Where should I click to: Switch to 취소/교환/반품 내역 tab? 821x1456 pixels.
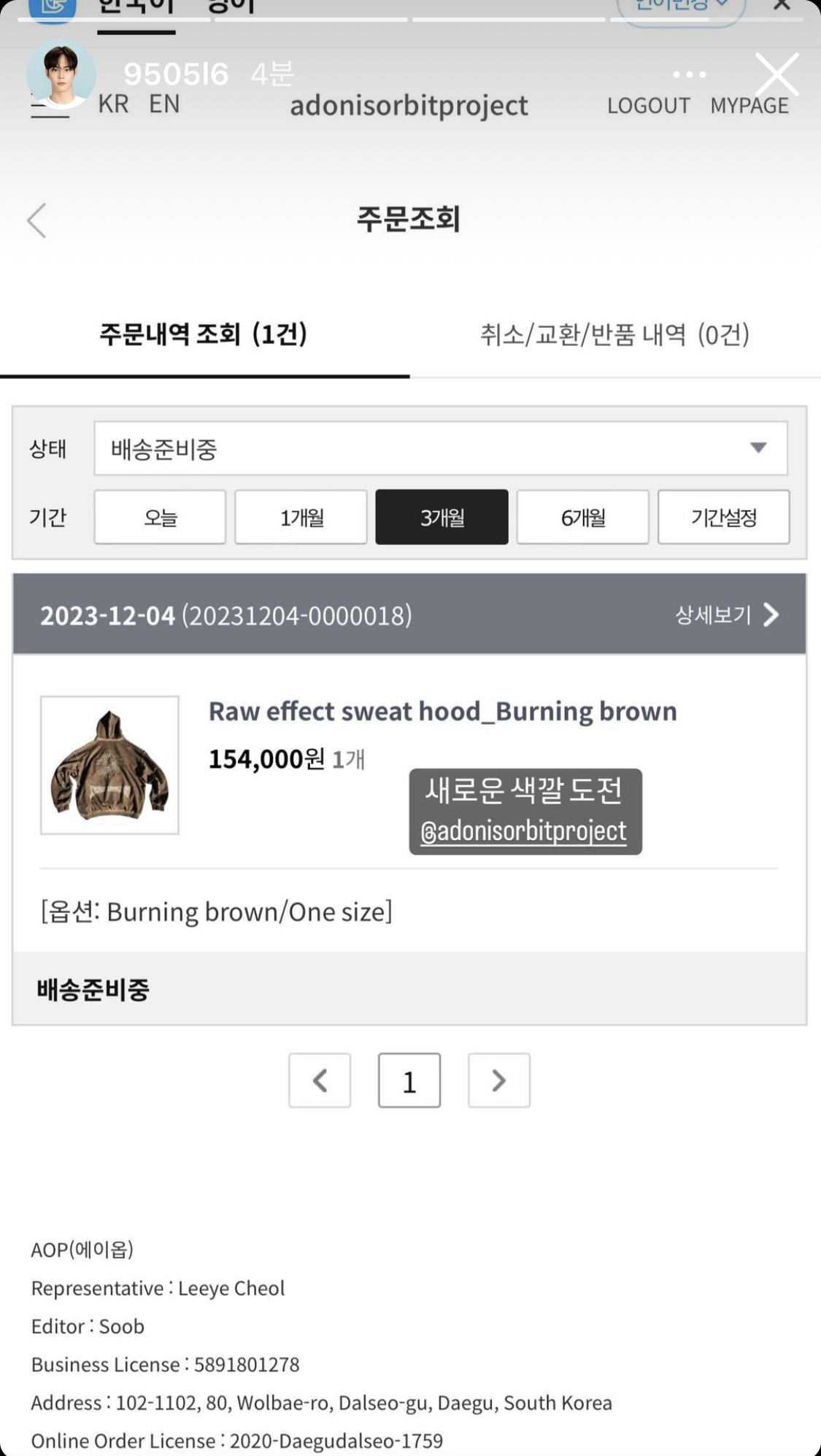pyautogui.click(x=614, y=335)
